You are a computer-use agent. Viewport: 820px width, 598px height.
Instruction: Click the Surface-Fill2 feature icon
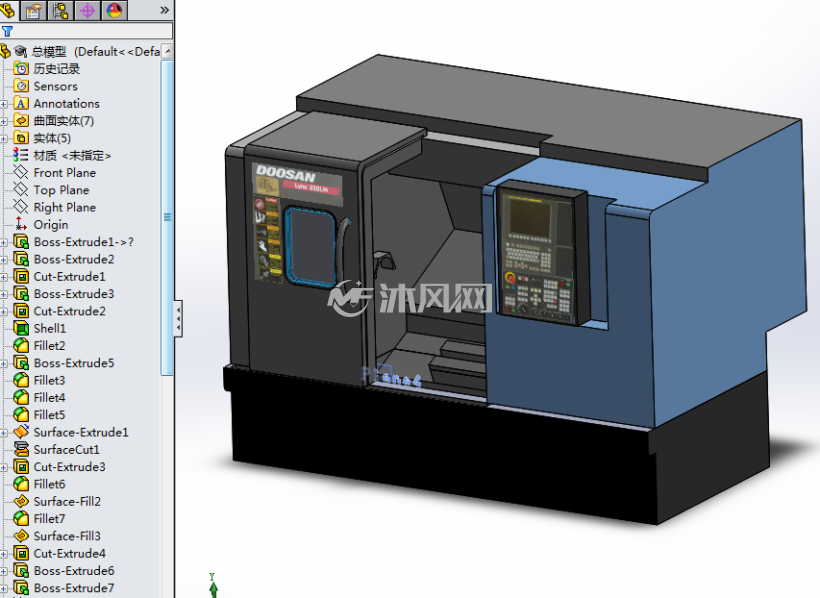[21, 501]
